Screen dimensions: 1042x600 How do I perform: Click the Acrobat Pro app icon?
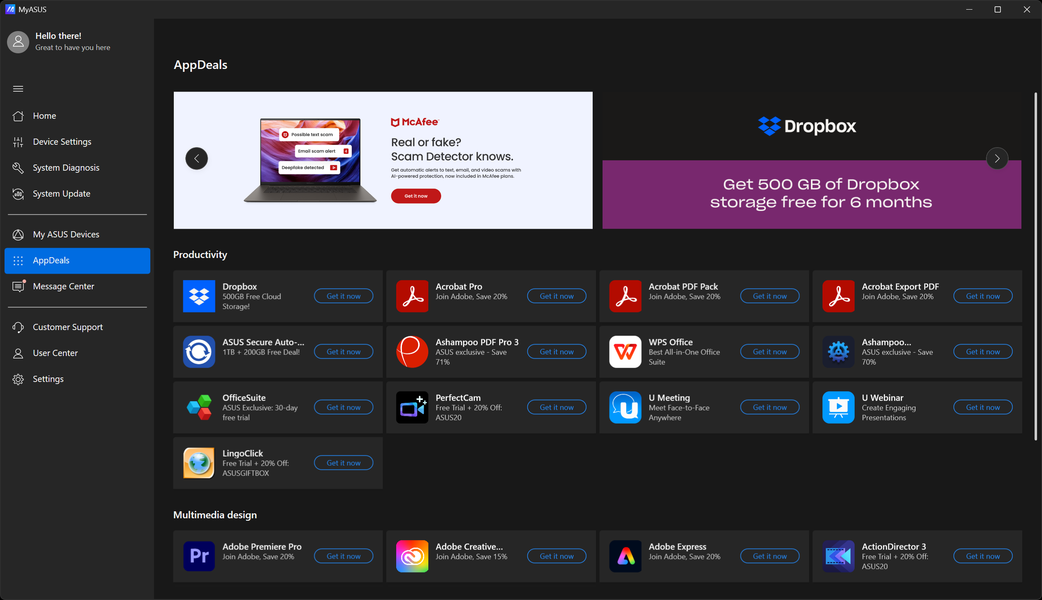[412, 296]
